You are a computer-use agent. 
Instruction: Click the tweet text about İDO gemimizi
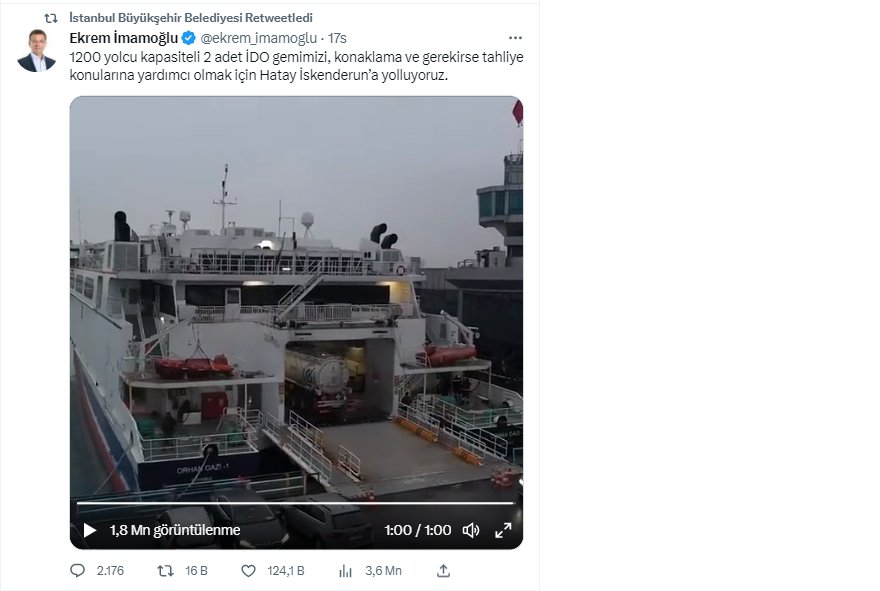pos(296,65)
